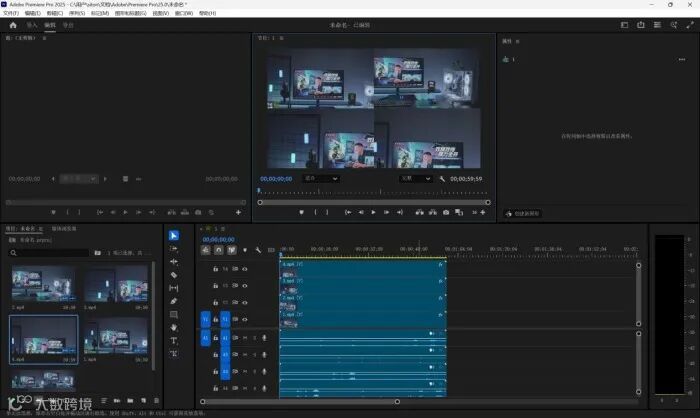Mute audio track A1
The height and width of the screenshot is (418, 700).
244,338
